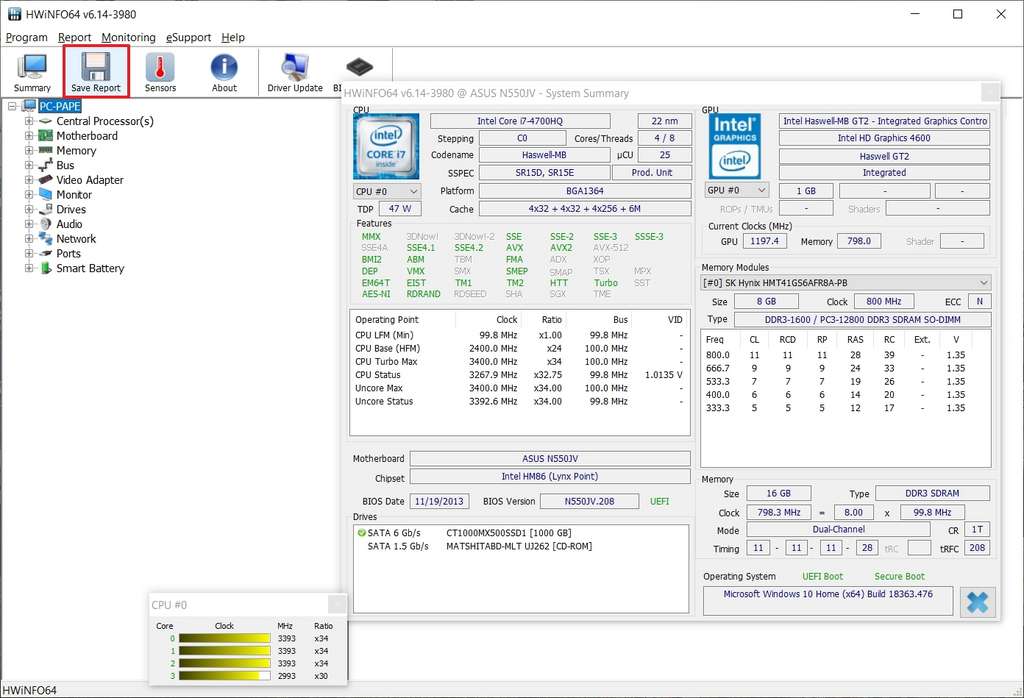1024x698 pixels.
Task: Expand the Motherboard tree node
Action: [29, 136]
